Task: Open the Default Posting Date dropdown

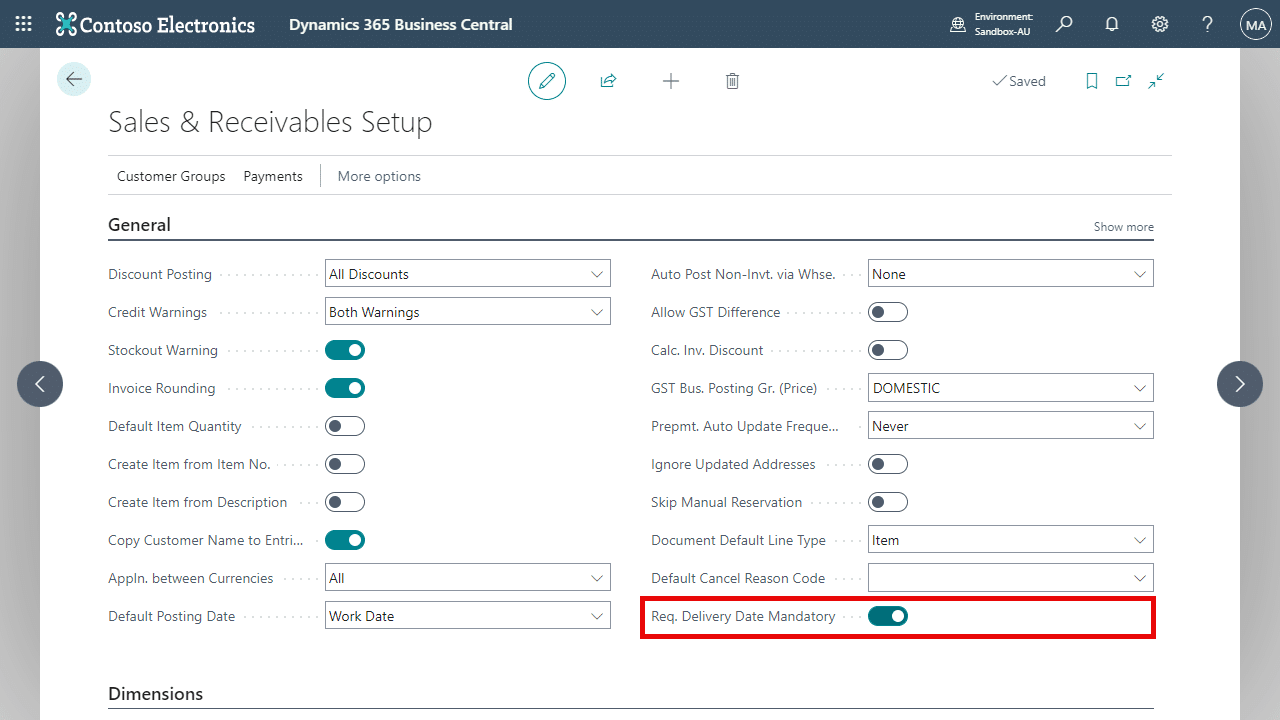Action: (x=468, y=616)
